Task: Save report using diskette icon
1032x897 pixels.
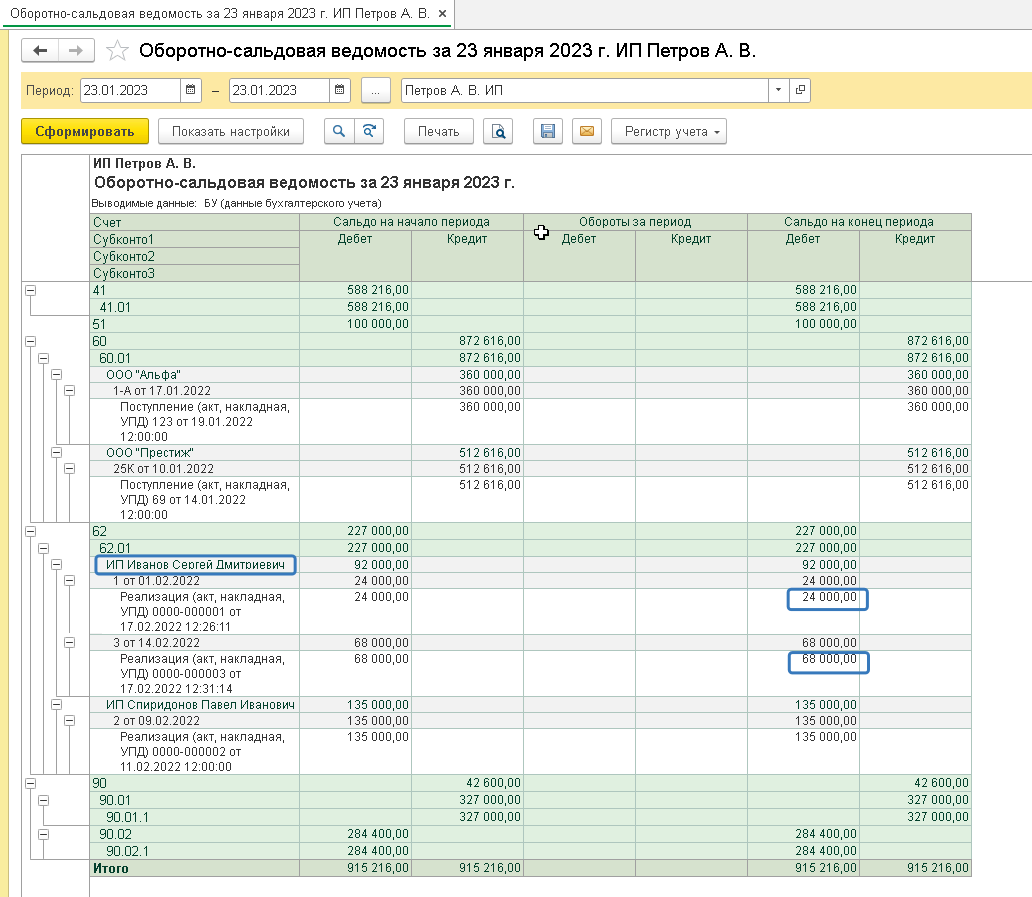Action: (547, 131)
